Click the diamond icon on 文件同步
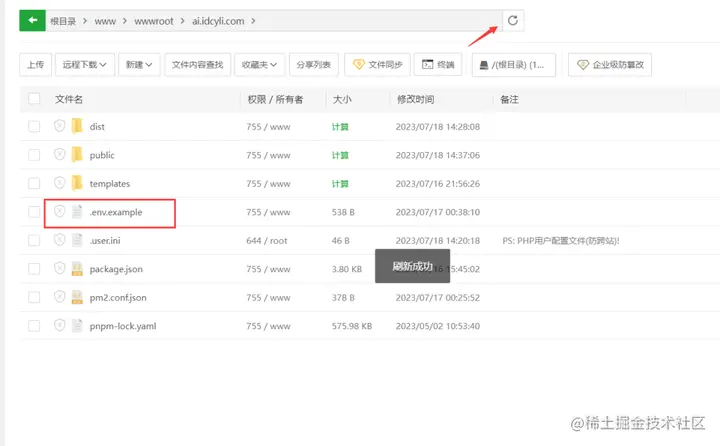The height and width of the screenshot is (446, 720). click(359, 64)
